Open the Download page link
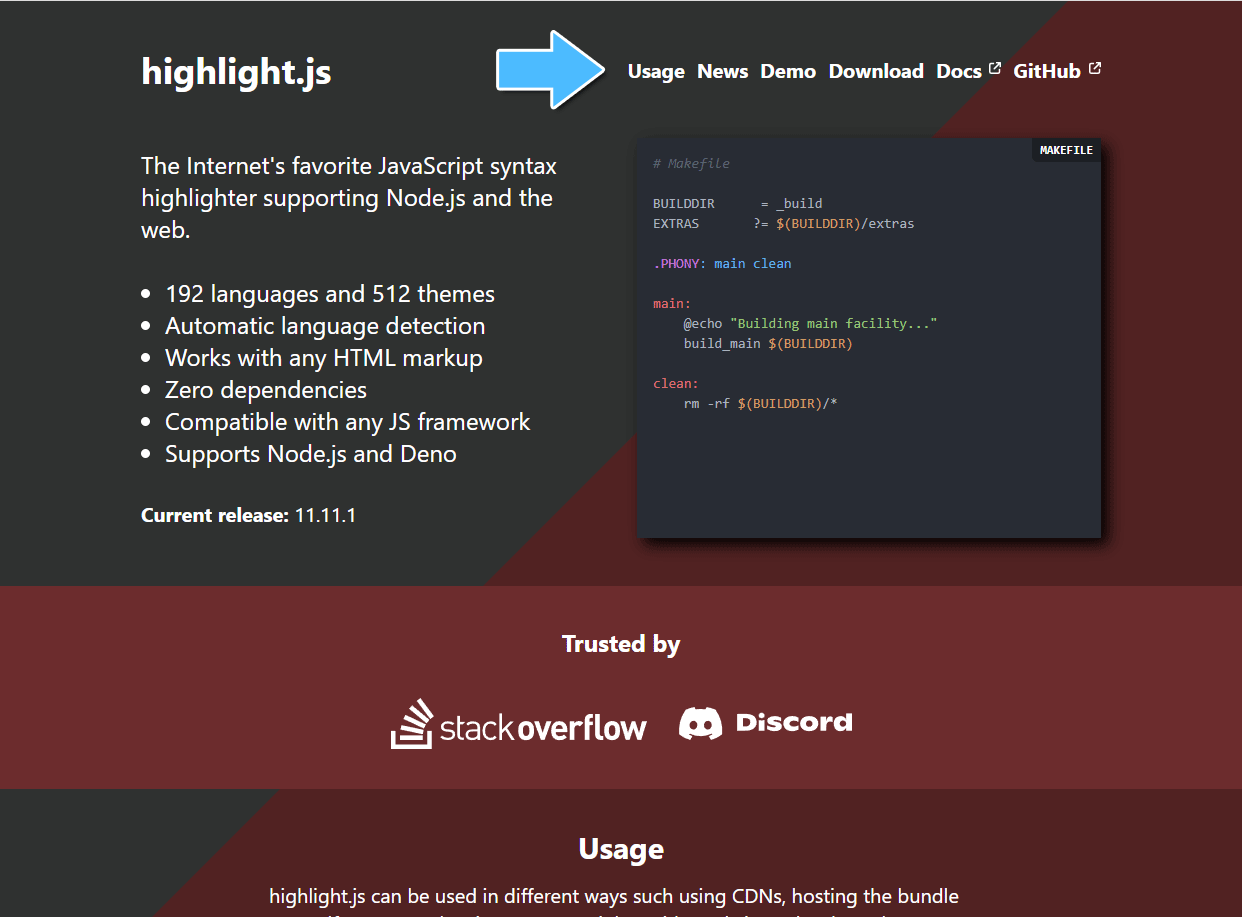Screen dimensions: 1242x917 [876, 71]
